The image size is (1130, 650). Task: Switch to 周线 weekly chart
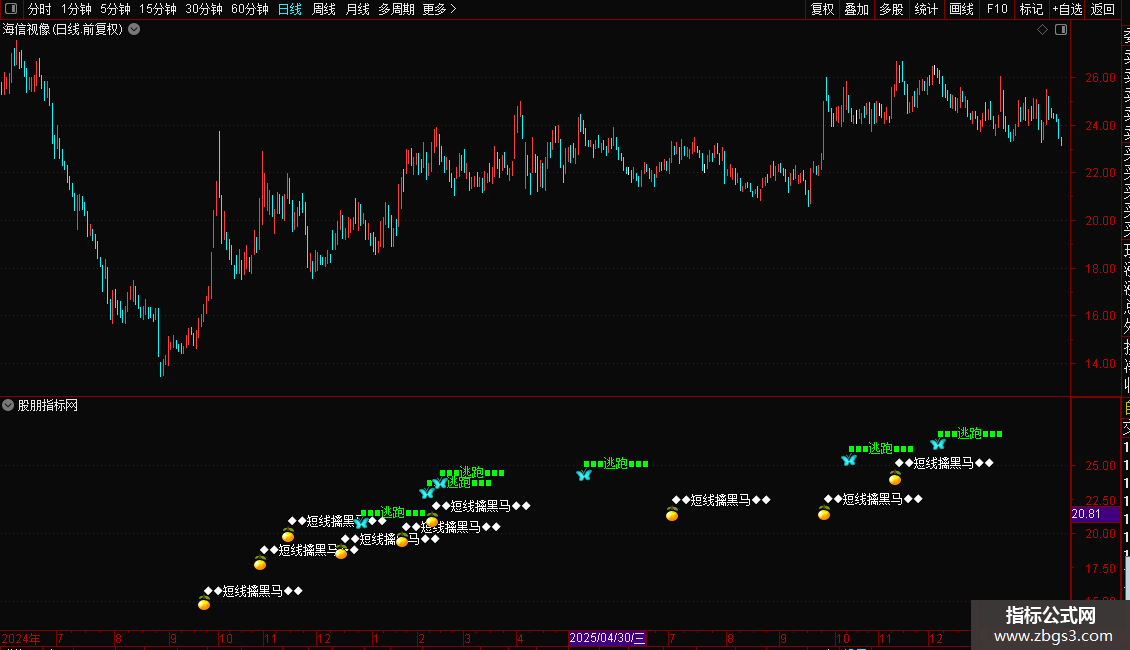coord(324,9)
